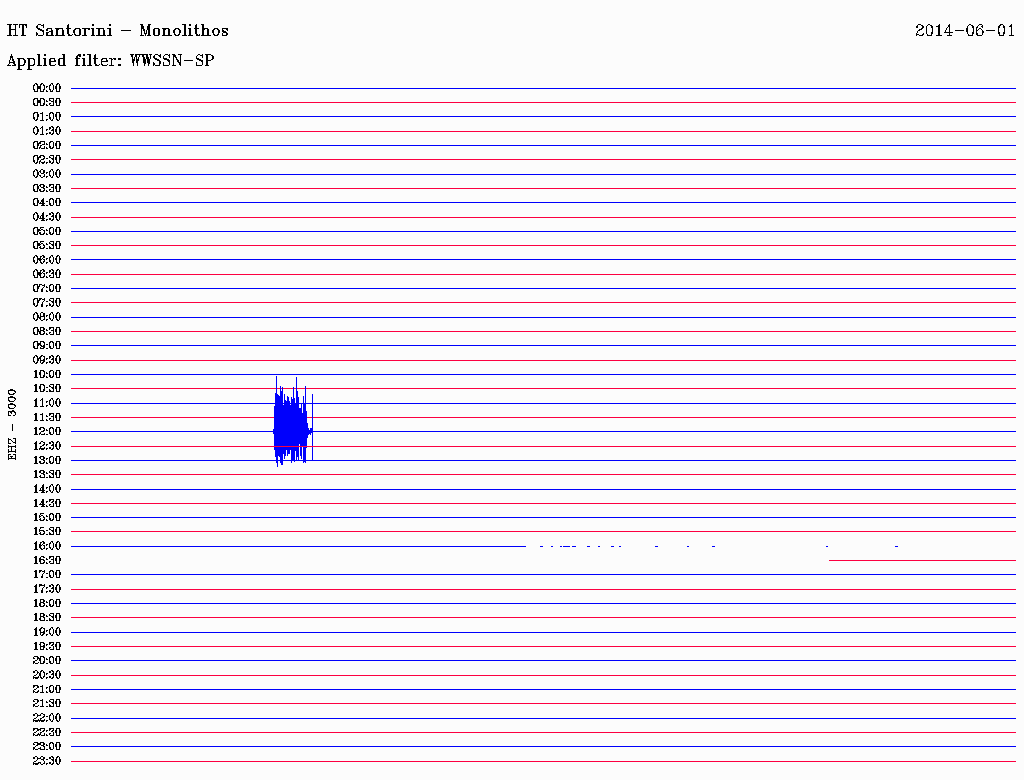Select the 18:00 time label
The width and height of the screenshot is (1024, 780).
pyautogui.click(x=47, y=604)
